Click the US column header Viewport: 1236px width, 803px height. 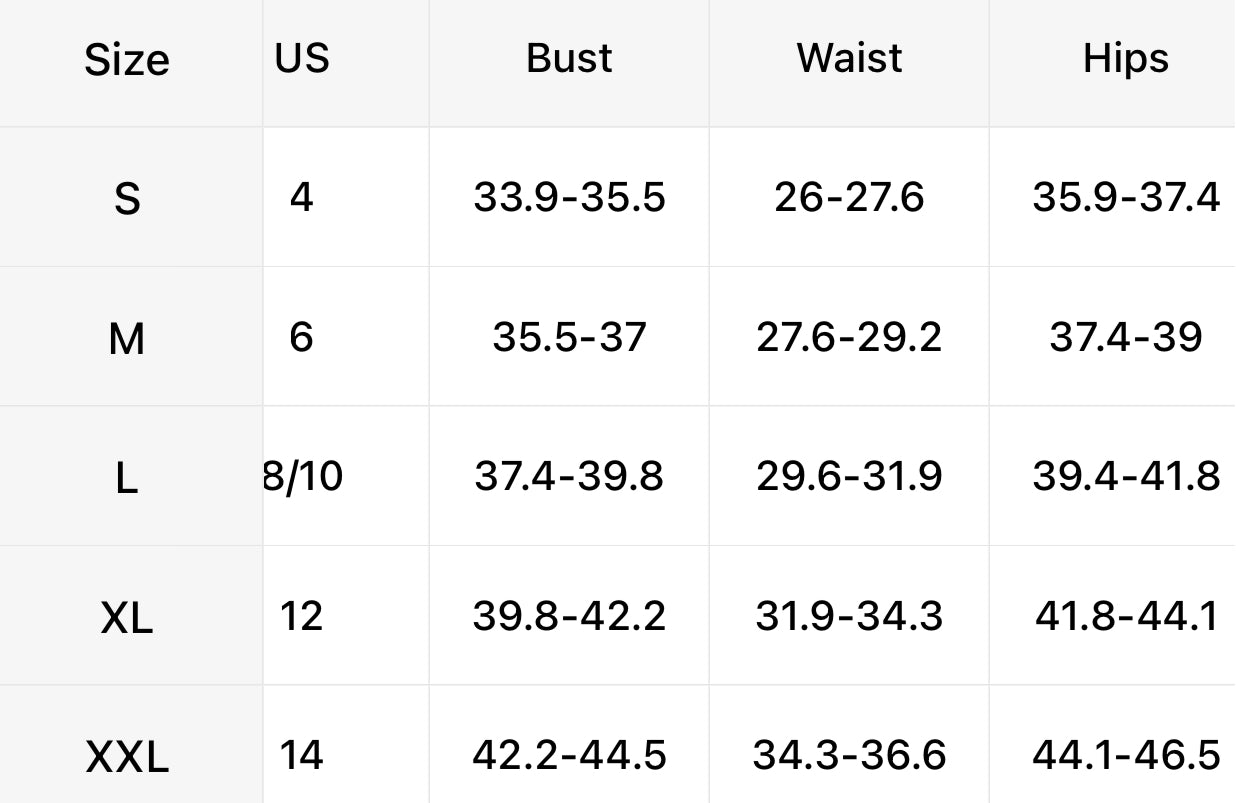(302, 58)
